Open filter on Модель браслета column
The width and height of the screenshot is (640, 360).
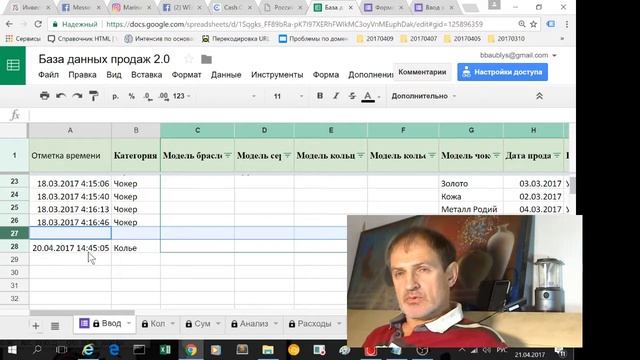point(228,156)
